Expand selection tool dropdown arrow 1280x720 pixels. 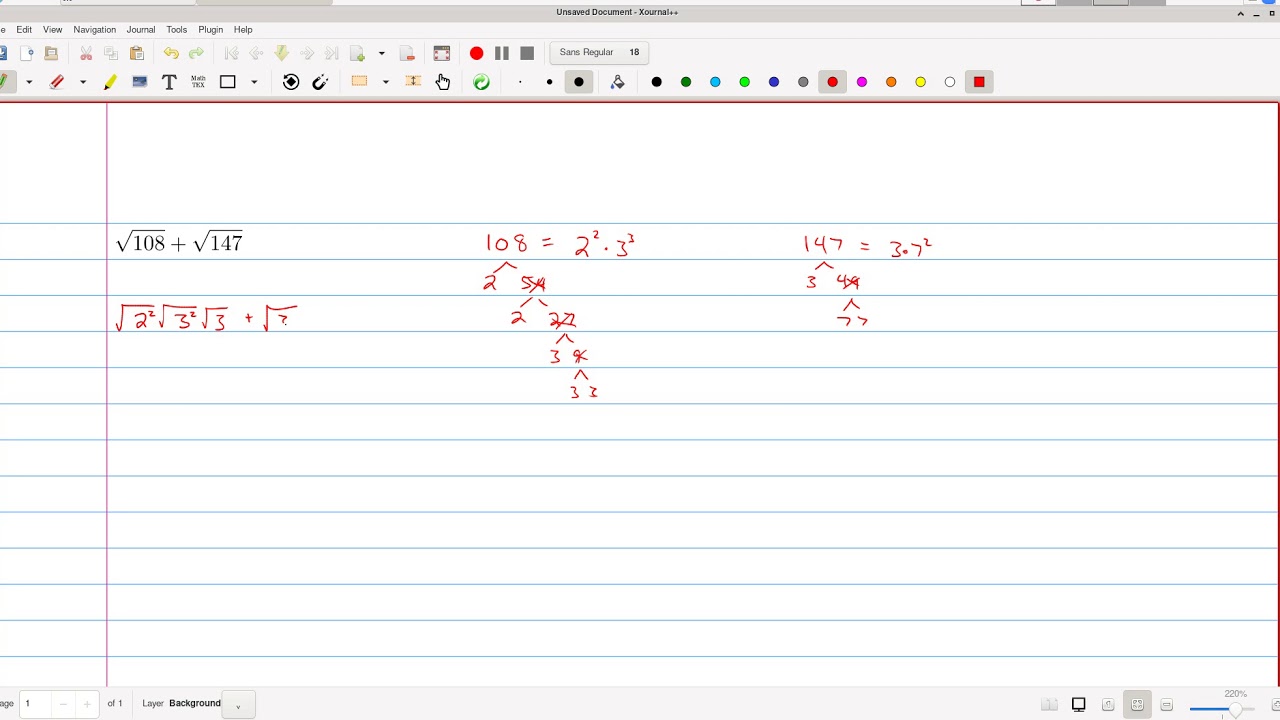(385, 82)
